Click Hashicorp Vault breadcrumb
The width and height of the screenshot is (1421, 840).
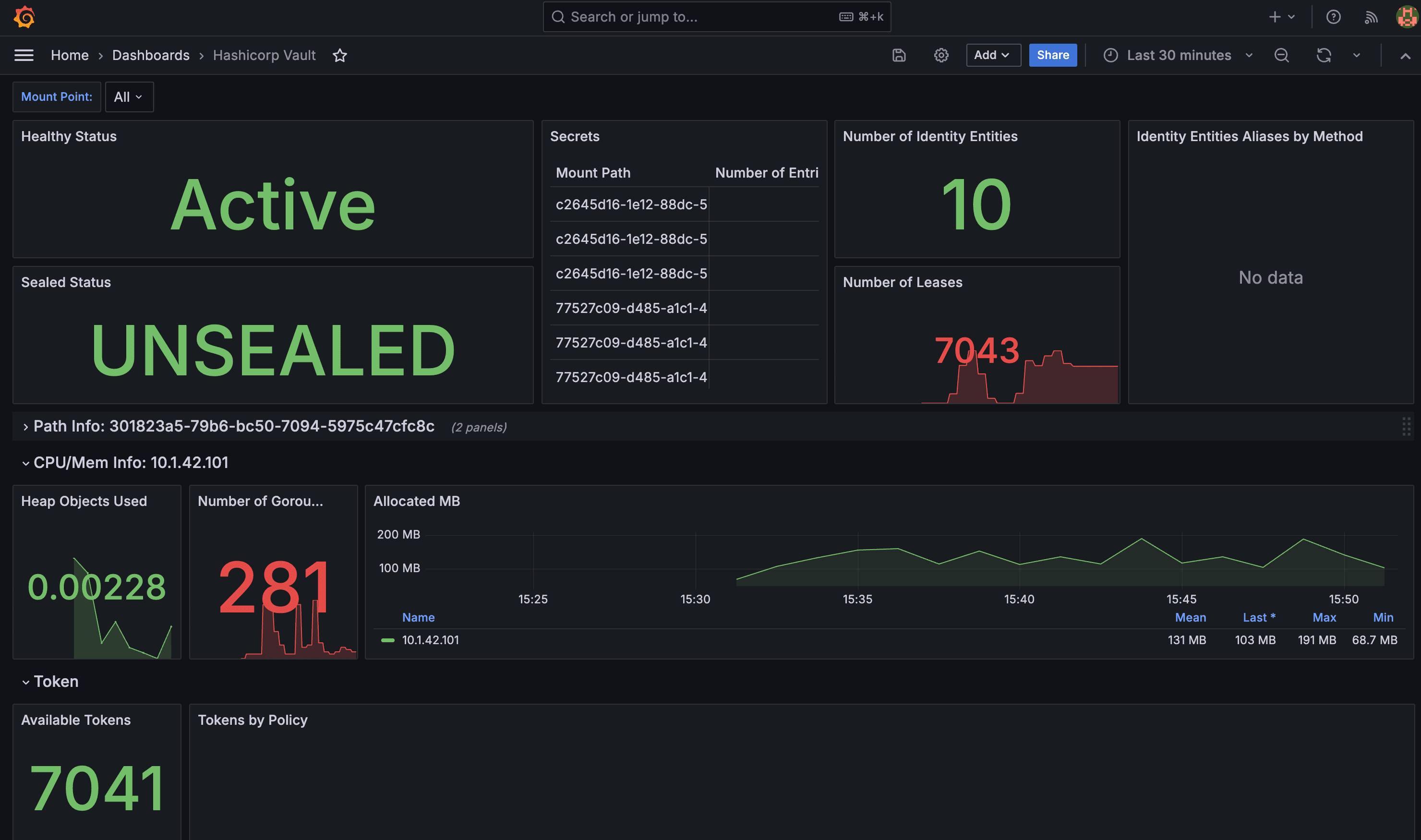[265, 55]
